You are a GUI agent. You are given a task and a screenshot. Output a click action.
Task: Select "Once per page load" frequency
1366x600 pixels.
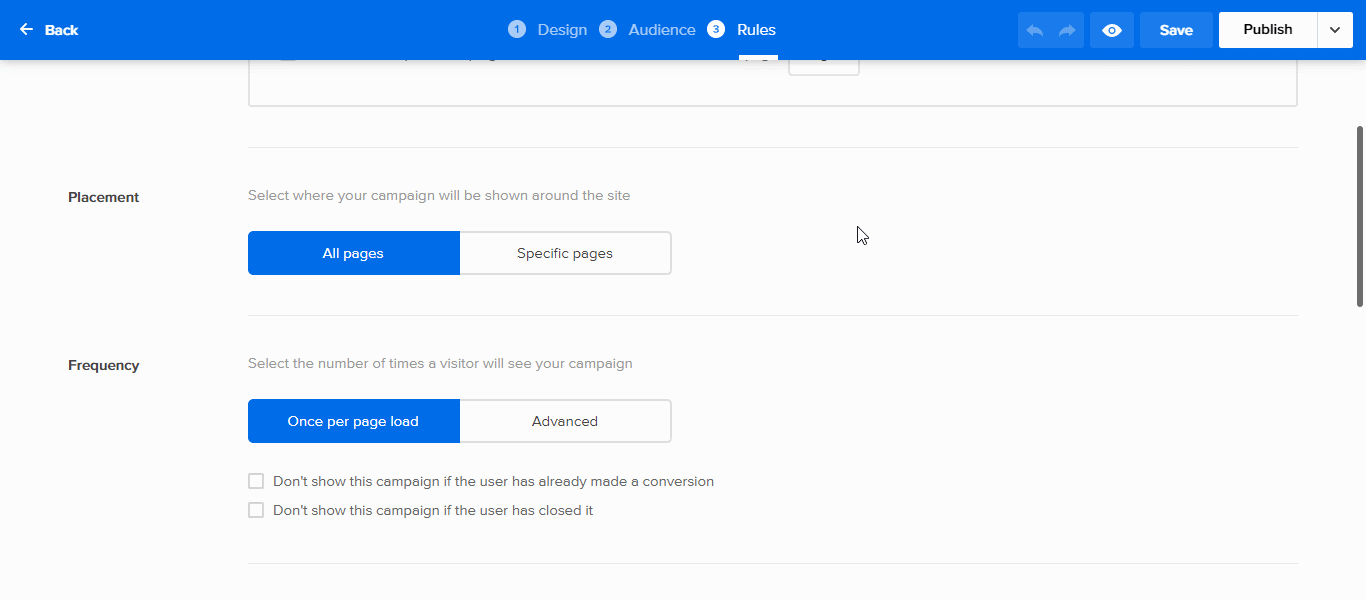click(x=353, y=421)
